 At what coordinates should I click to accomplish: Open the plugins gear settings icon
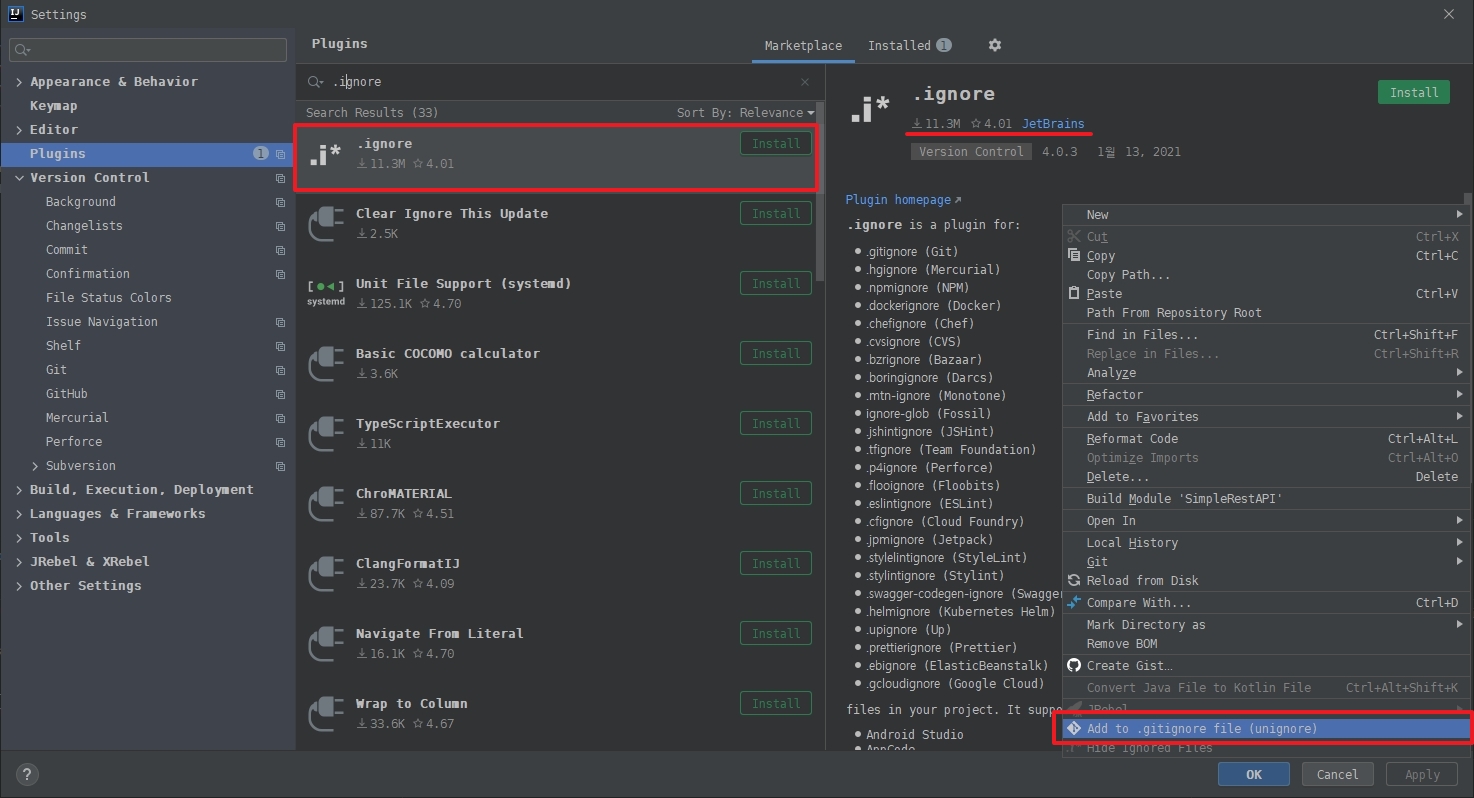(994, 45)
